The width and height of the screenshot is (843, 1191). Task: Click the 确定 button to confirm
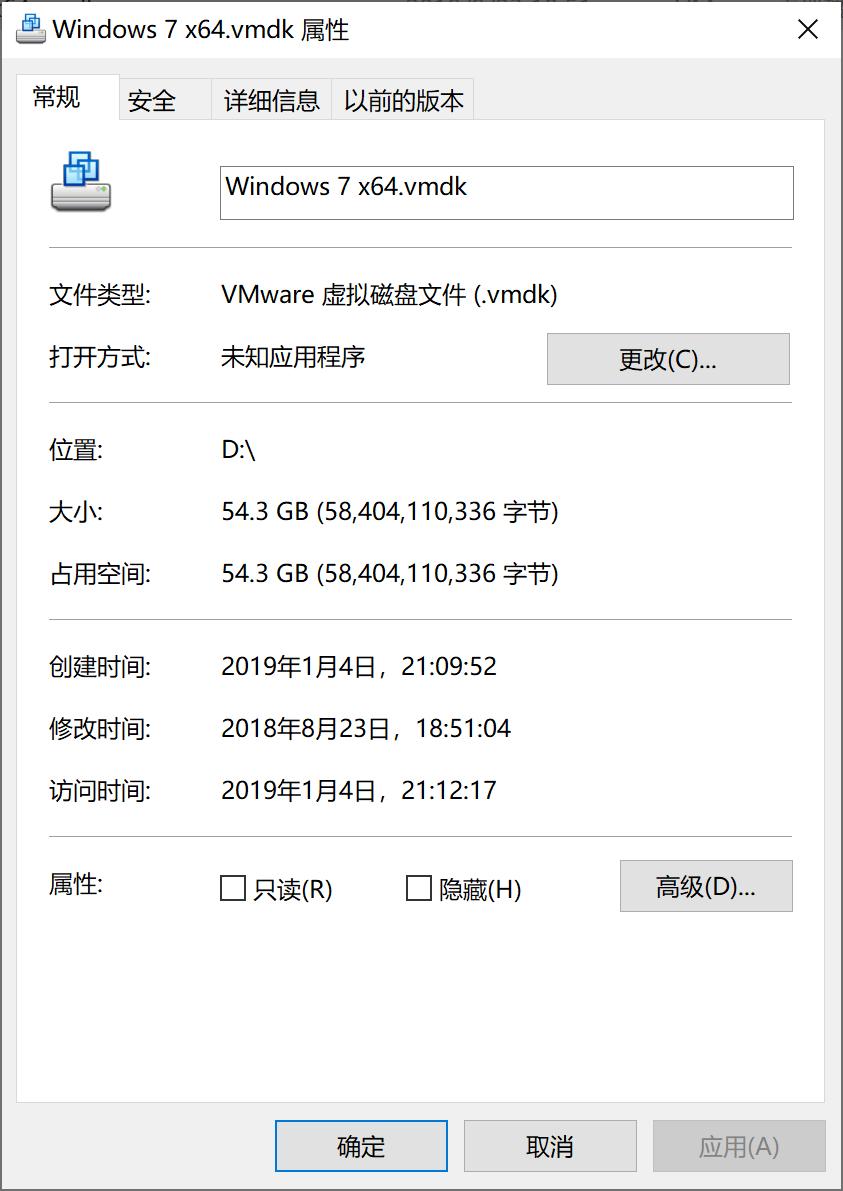360,1146
